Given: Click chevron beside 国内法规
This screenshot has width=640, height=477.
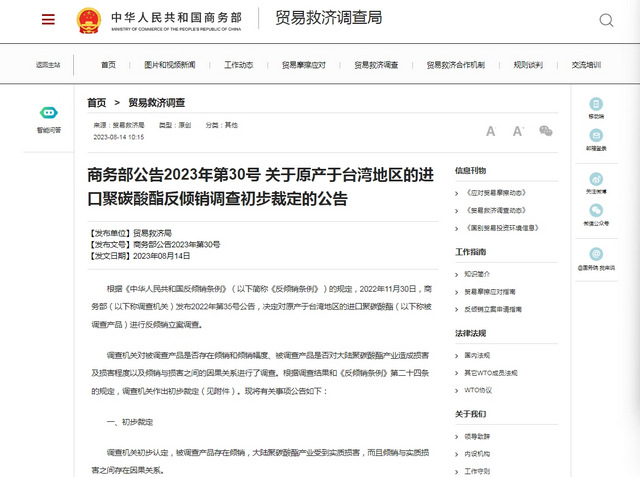Looking at the screenshot, I should 457,356.
